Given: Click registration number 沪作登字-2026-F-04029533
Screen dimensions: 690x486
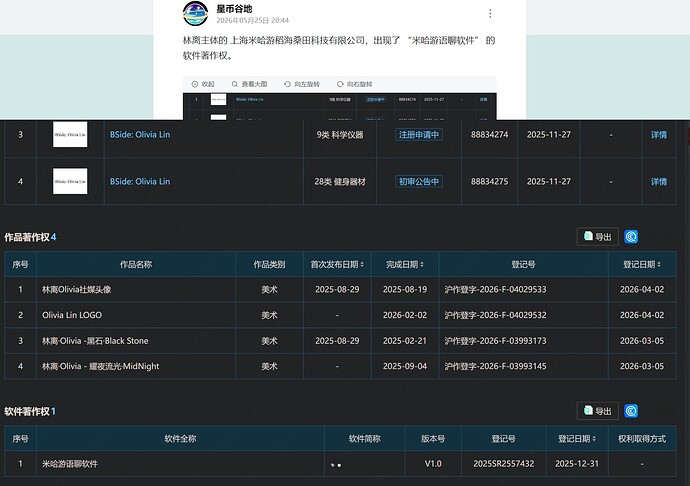Looking at the screenshot, I should pos(495,289).
